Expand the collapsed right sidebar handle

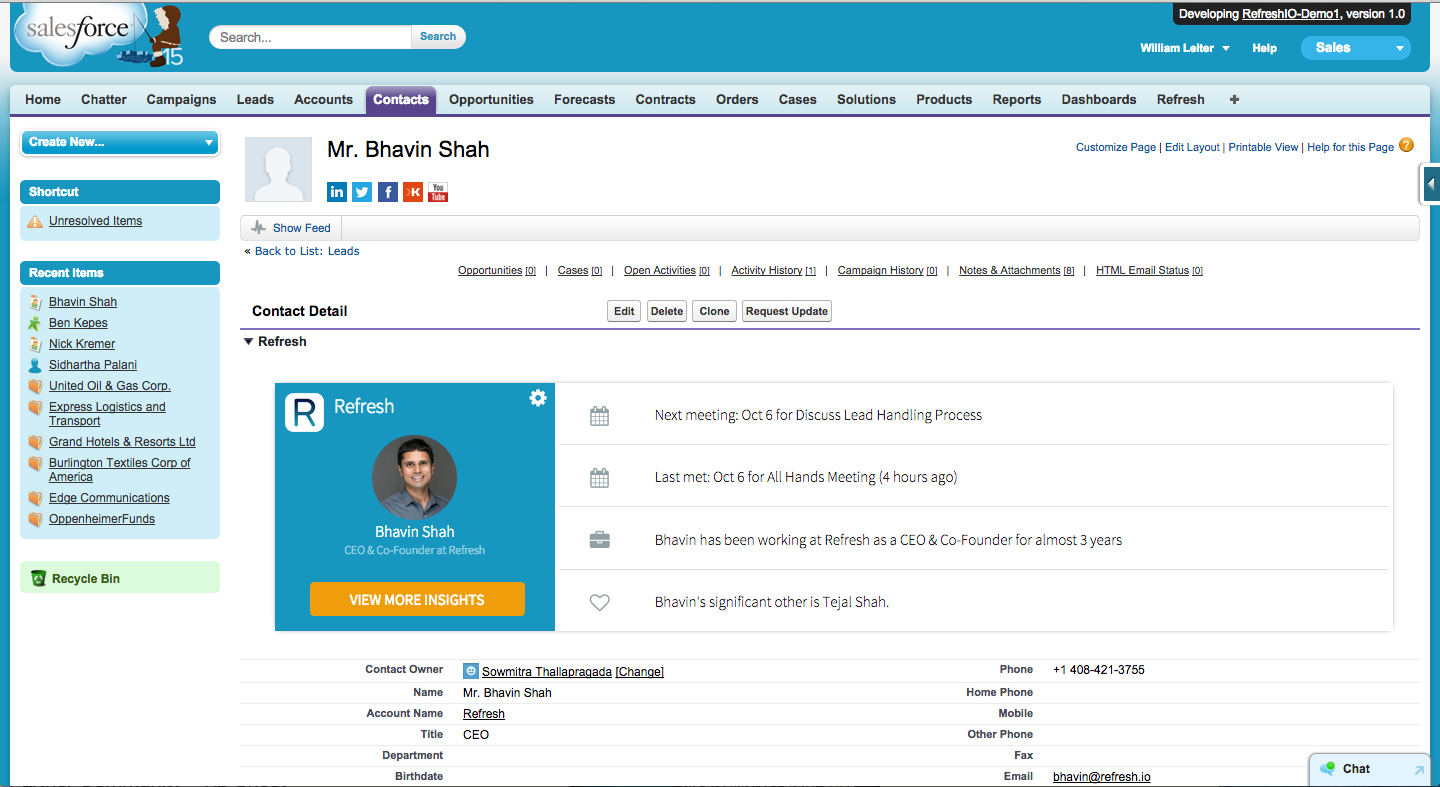click(x=1431, y=184)
